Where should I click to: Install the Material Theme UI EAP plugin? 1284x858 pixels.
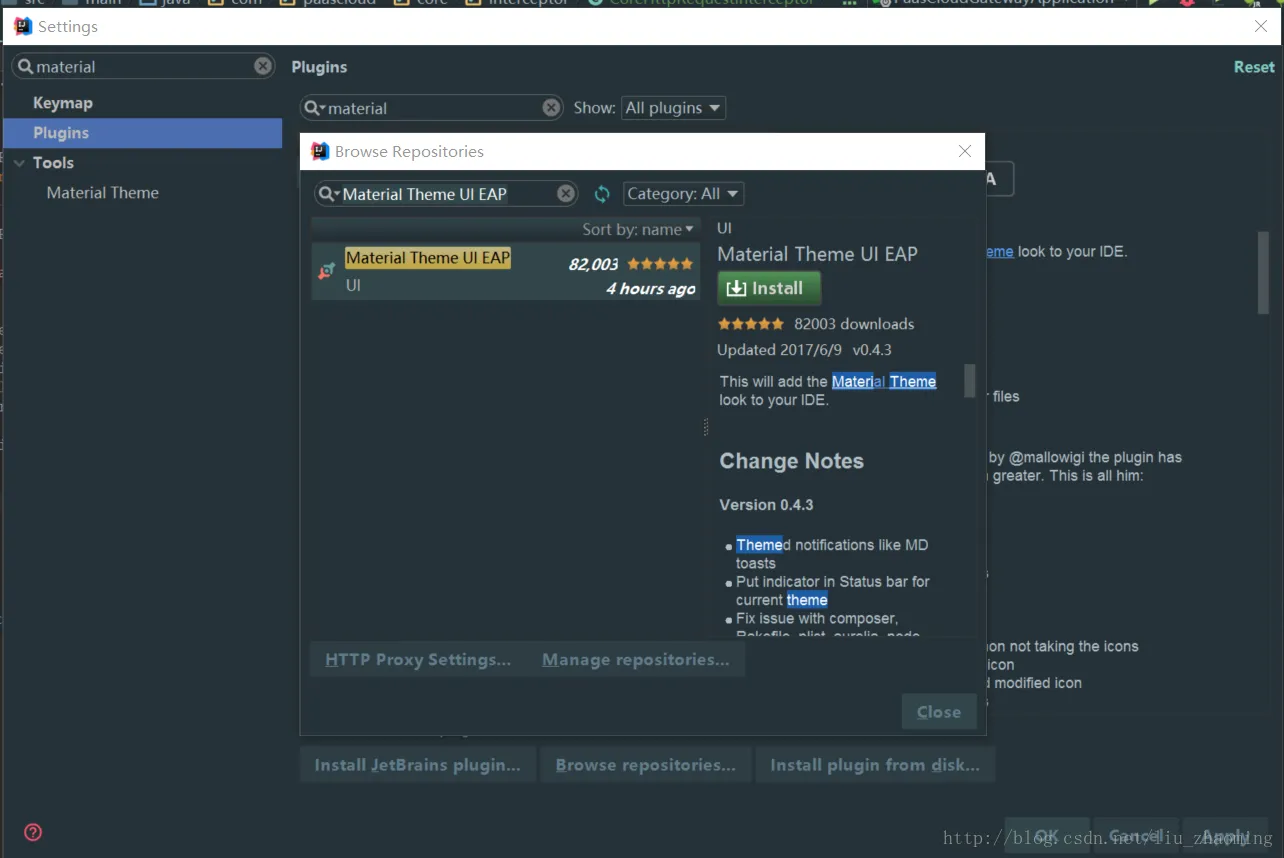[769, 288]
